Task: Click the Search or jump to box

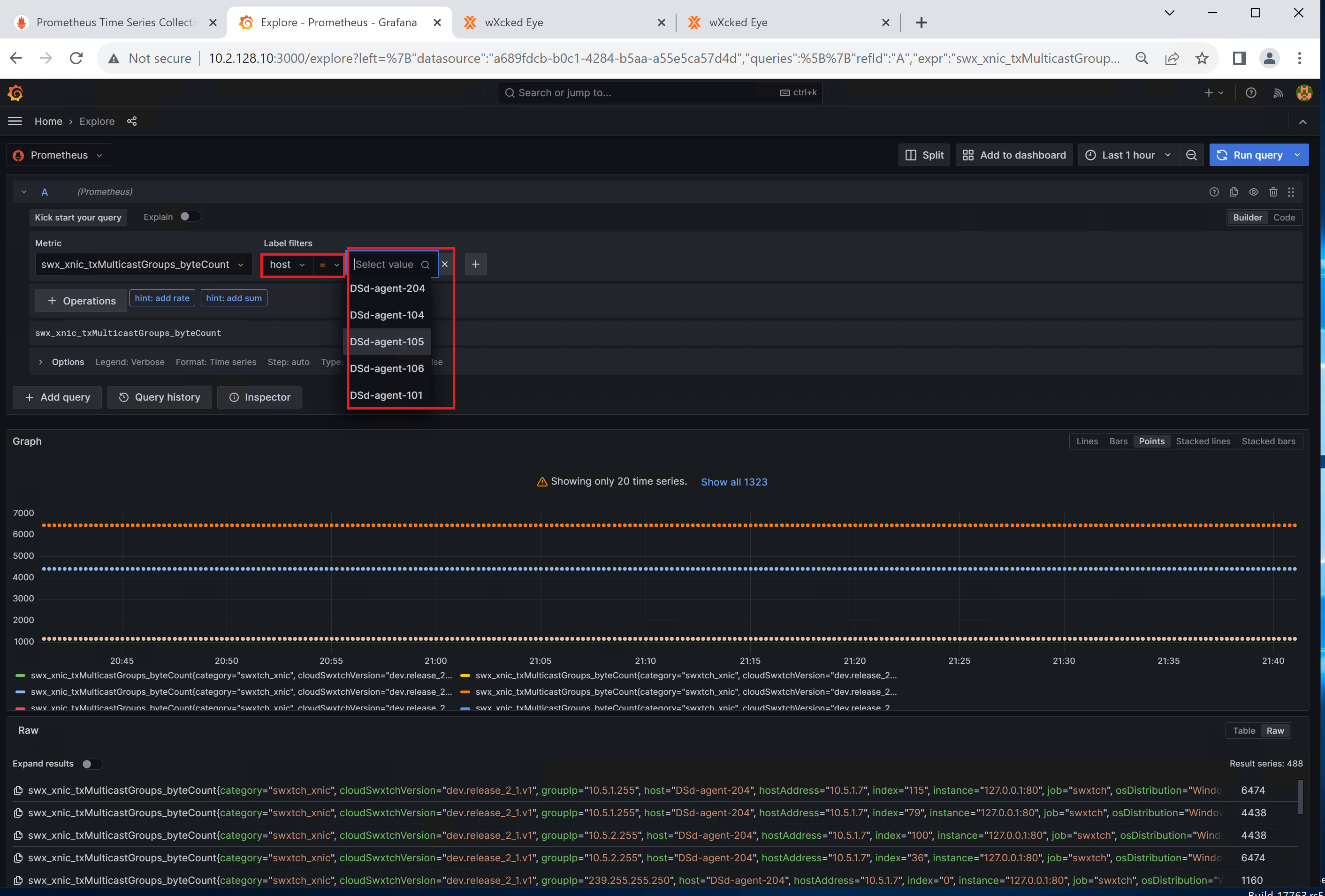Action: (660, 93)
